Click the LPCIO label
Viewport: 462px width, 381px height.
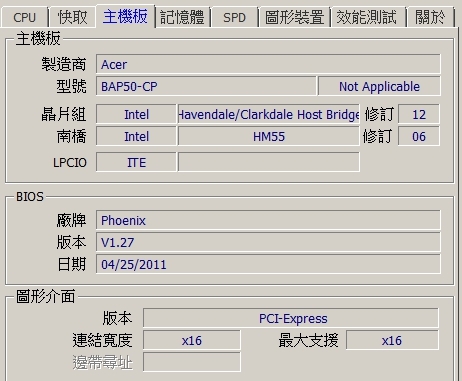click(x=70, y=163)
